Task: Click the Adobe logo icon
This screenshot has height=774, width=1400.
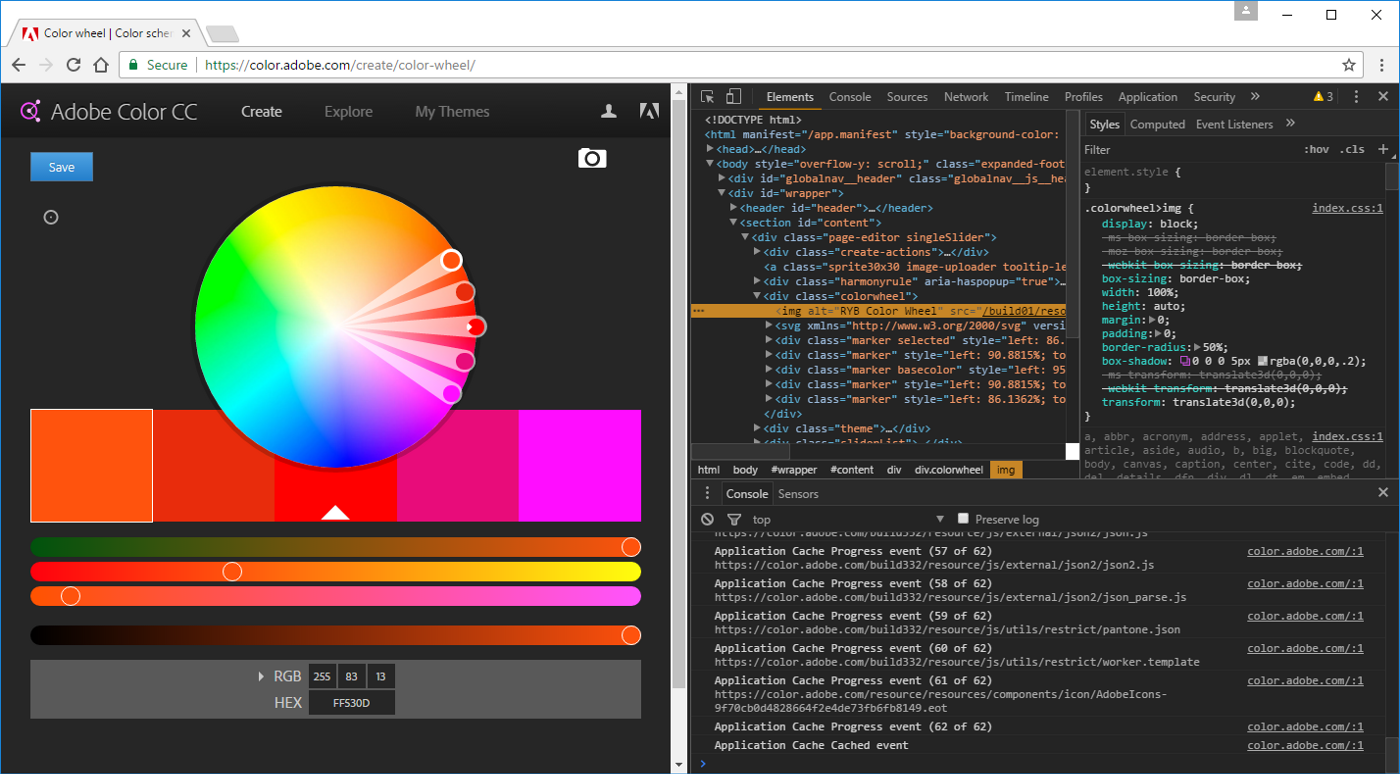Action: point(649,111)
